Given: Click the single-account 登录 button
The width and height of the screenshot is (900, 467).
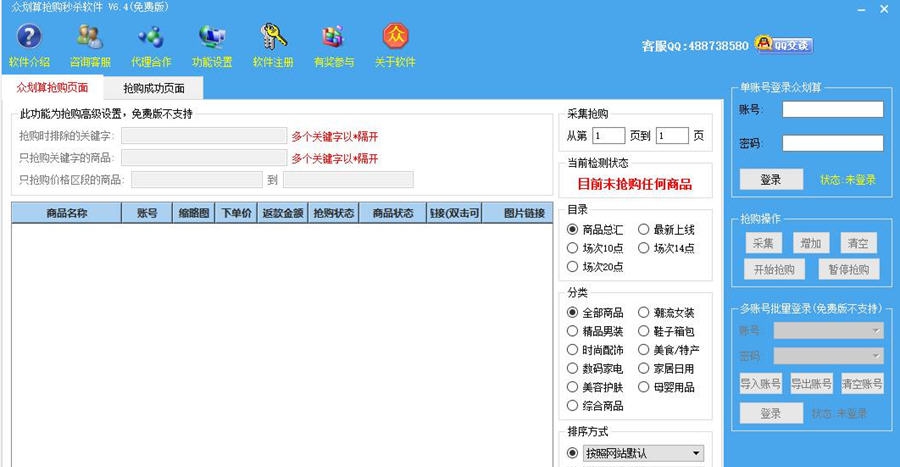Looking at the screenshot, I should [x=771, y=180].
